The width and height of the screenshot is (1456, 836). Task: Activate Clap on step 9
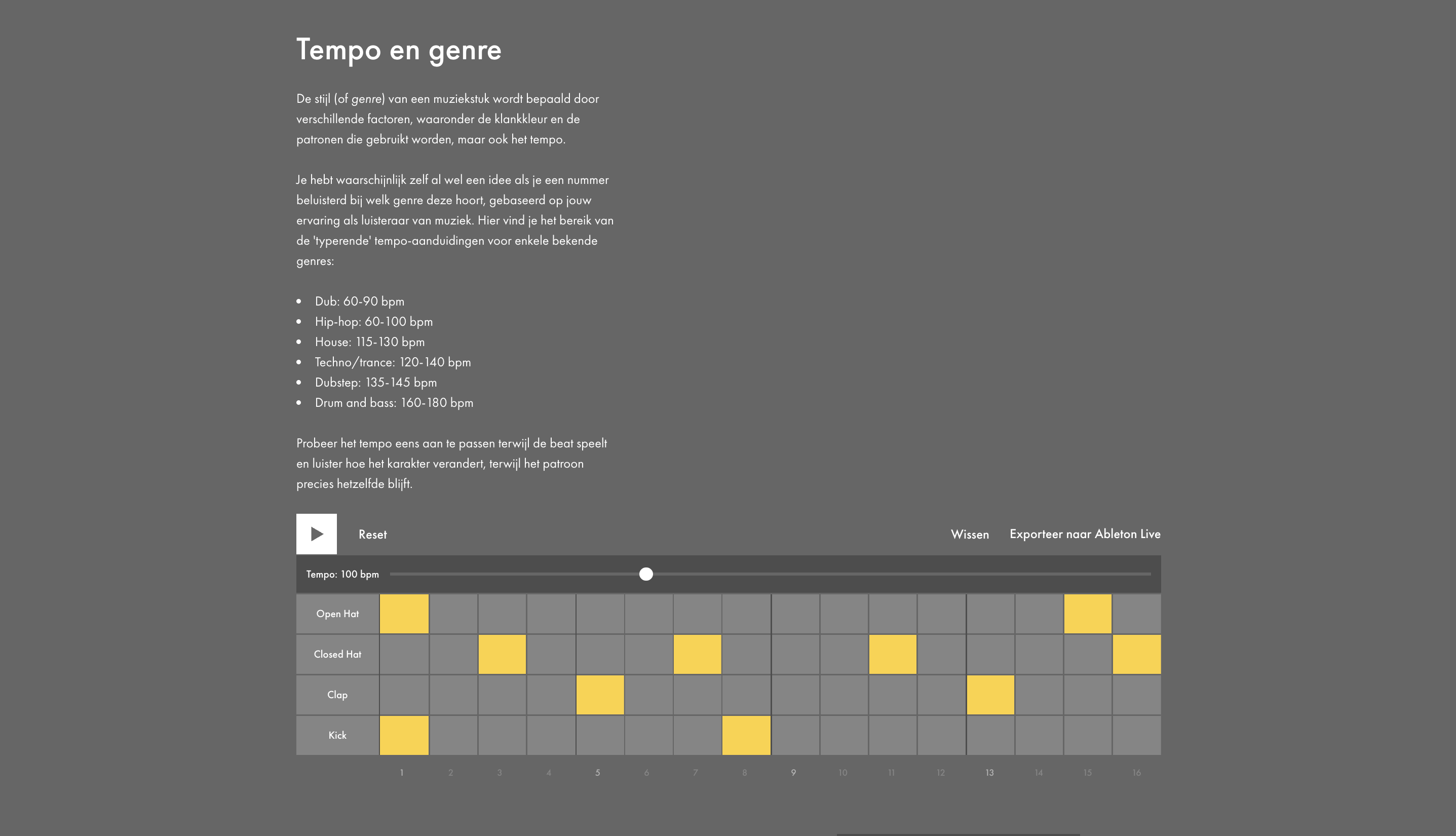795,695
